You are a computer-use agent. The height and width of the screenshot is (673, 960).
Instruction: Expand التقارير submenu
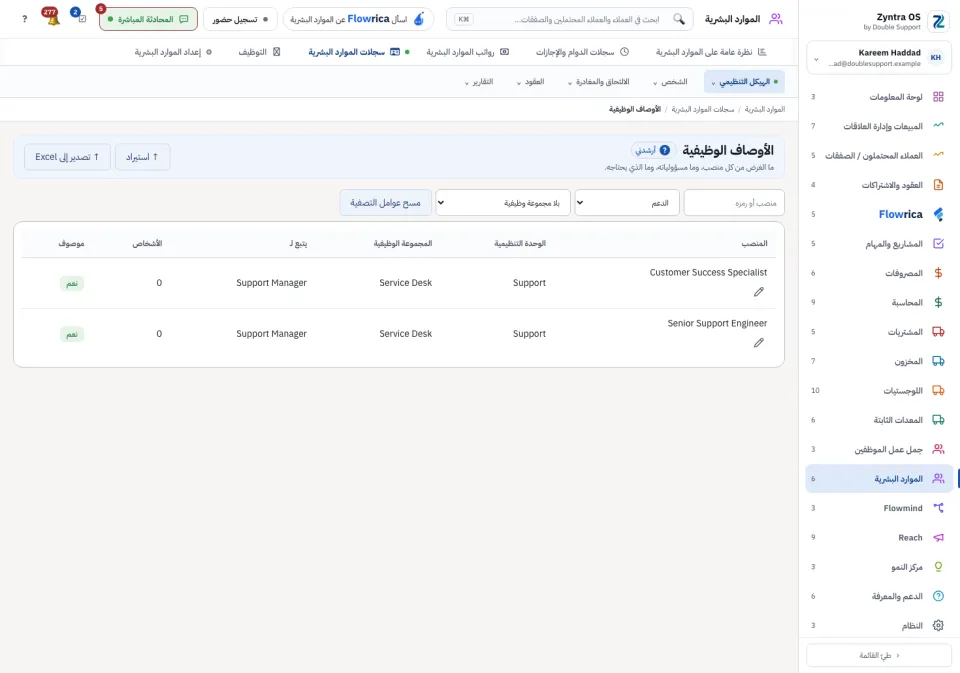pyautogui.click(x=479, y=81)
